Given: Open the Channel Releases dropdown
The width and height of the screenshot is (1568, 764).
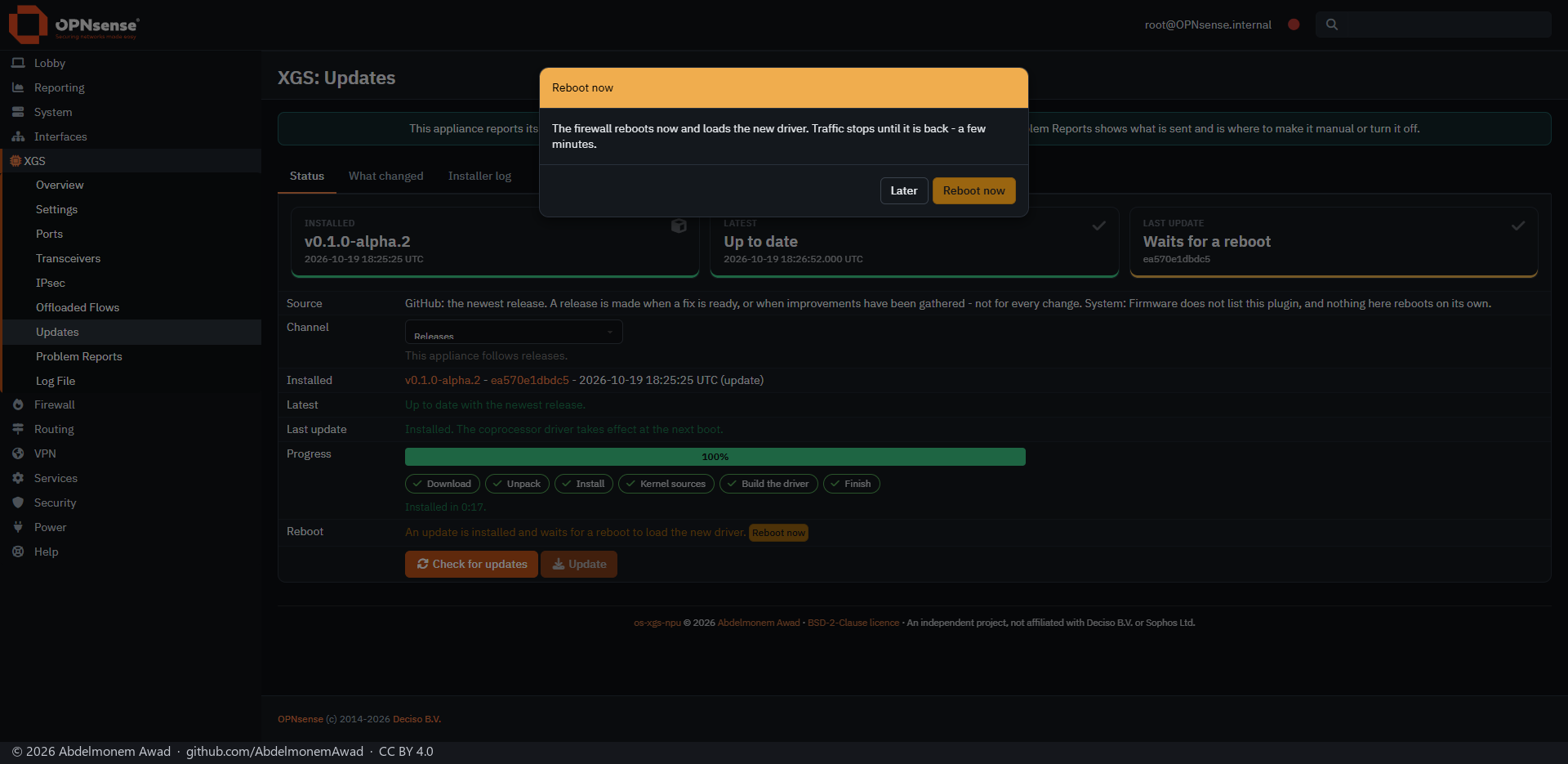Looking at the screenshot, I should 514,332.
